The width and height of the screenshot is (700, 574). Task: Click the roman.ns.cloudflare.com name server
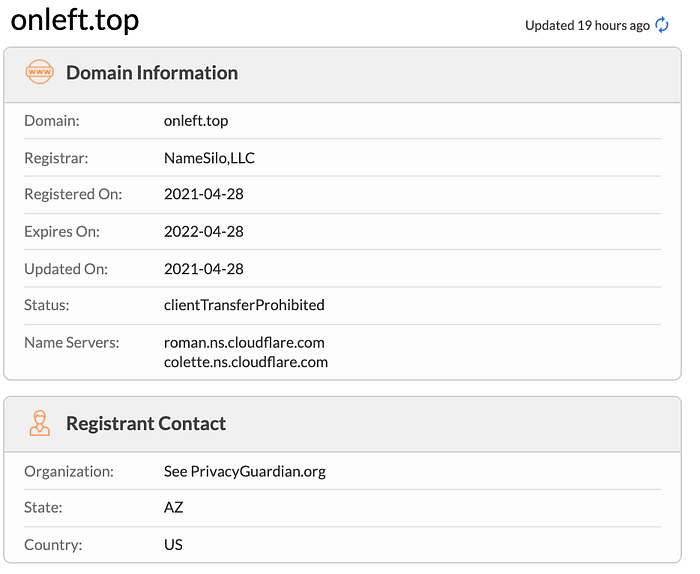tap(244, 342)
